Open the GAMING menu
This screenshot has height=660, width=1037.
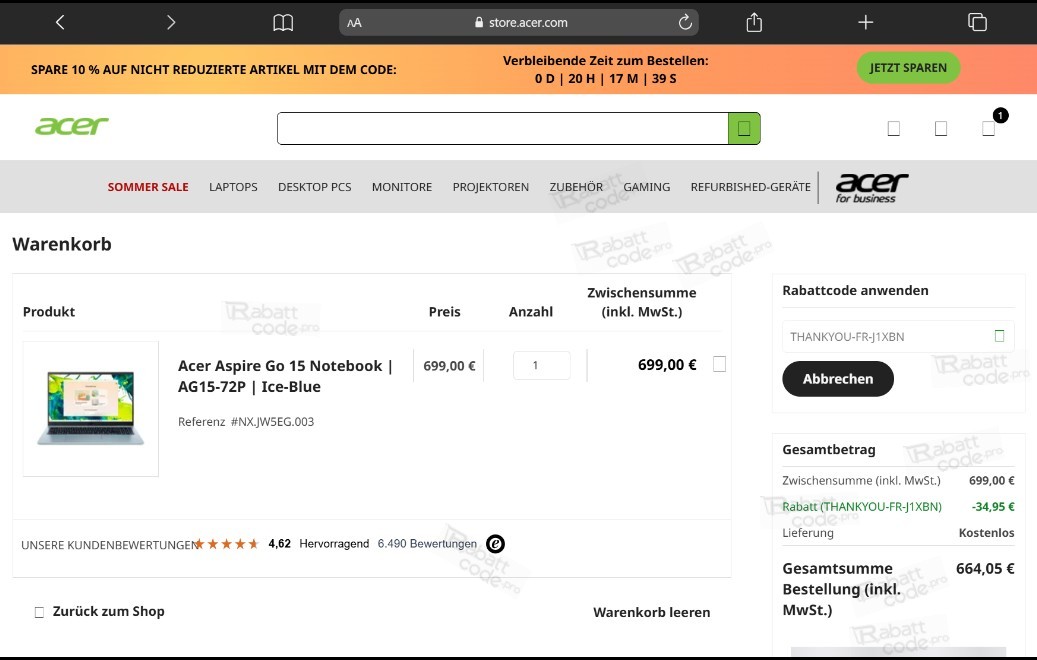tap(647, 187)
